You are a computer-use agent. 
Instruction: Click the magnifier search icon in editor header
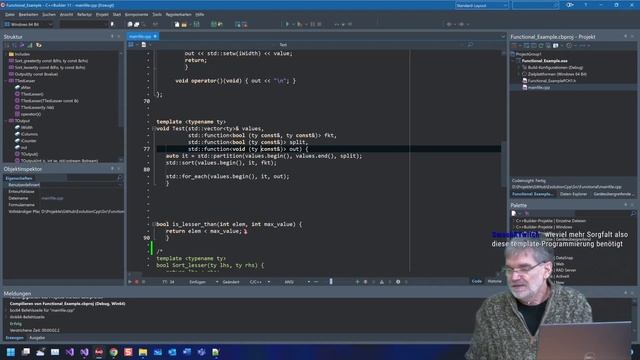pos(470,44)
